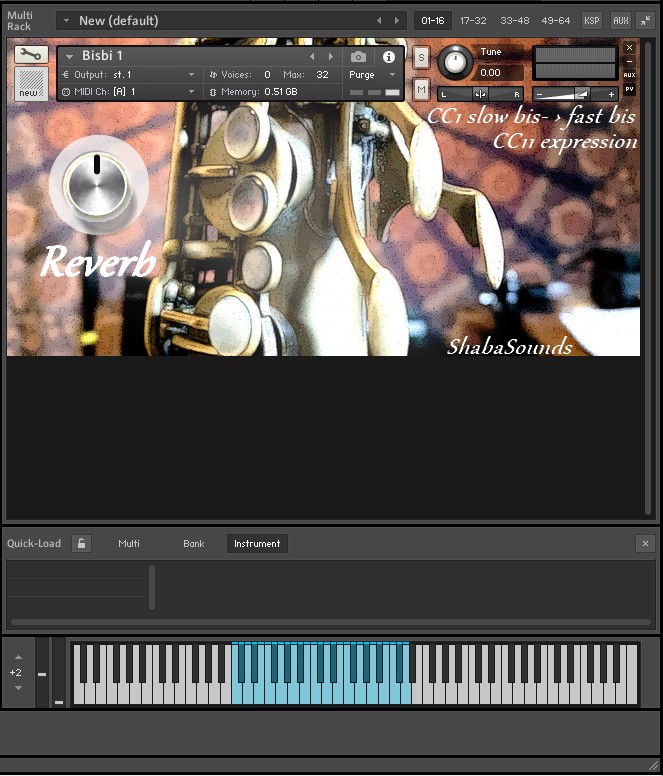The width and height of the screenshot is (663, 776).
Task: Click the KSP button in Multi Rack
Action: pos(592,20)
